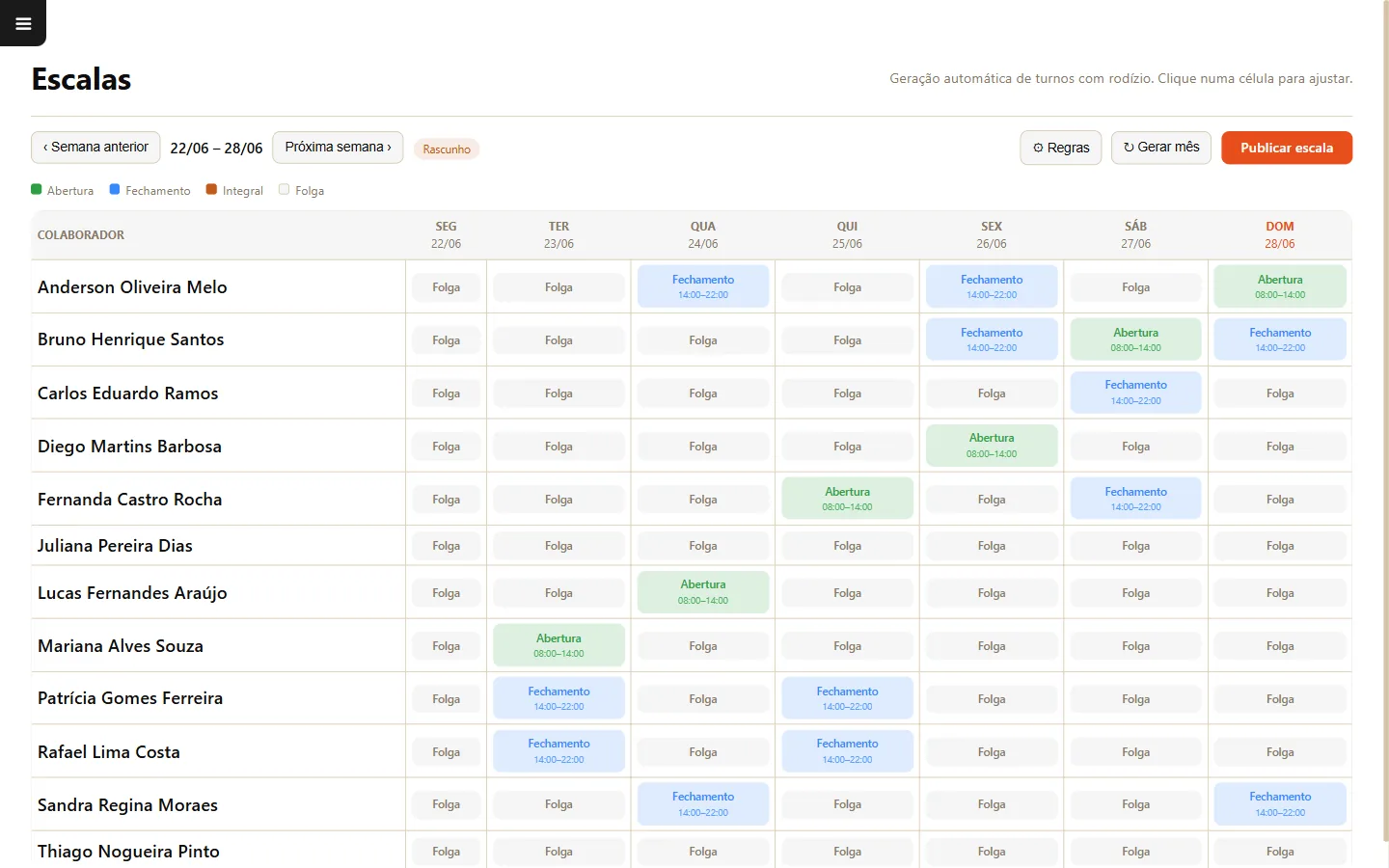Open Anderson's Friday Fechamento shift
This screenshot has height=868, width=1389.
pos(992,286)
